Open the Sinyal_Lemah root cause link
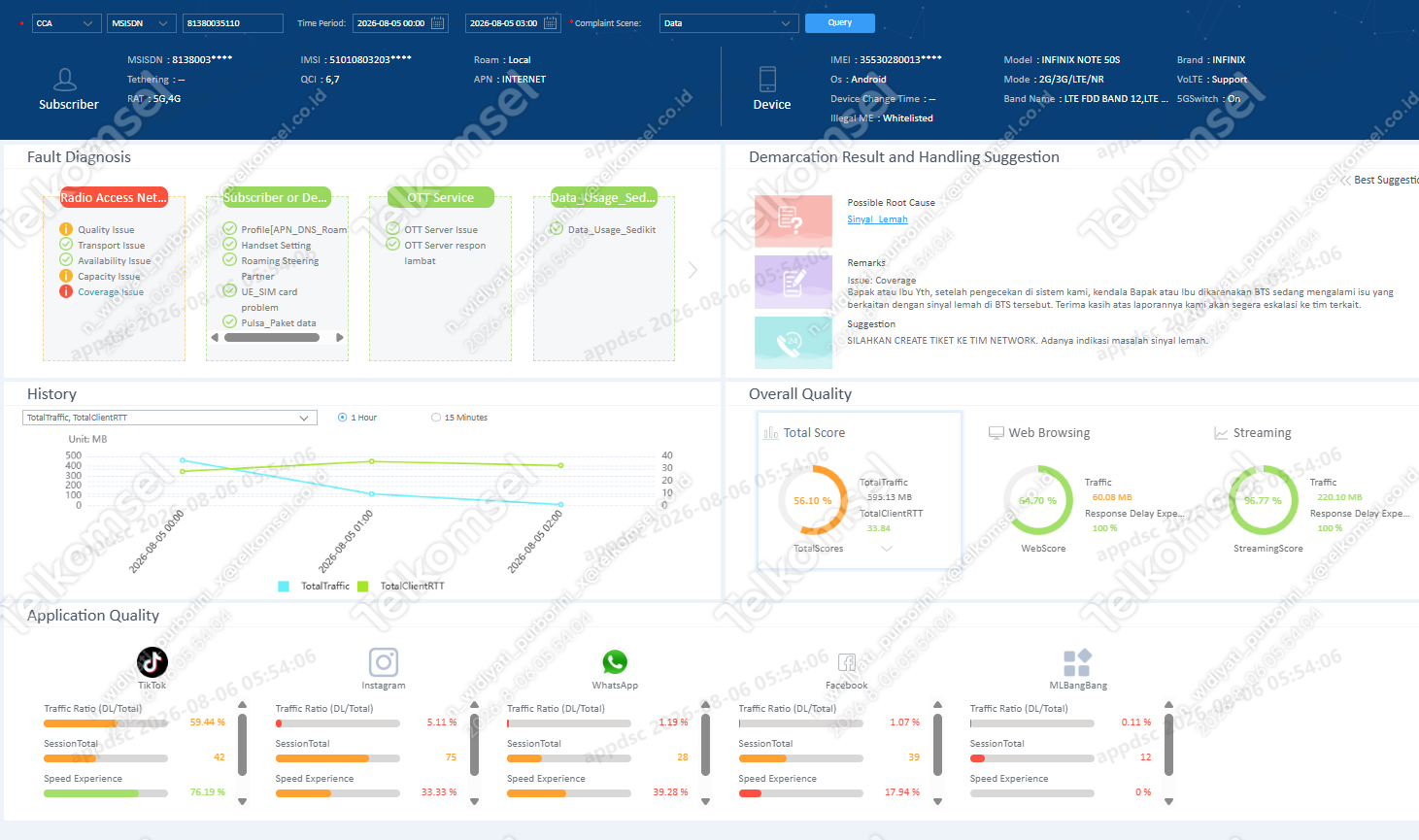Image resolution: width=1419 pixels, height=840 pixels. (x=877, y=219)
